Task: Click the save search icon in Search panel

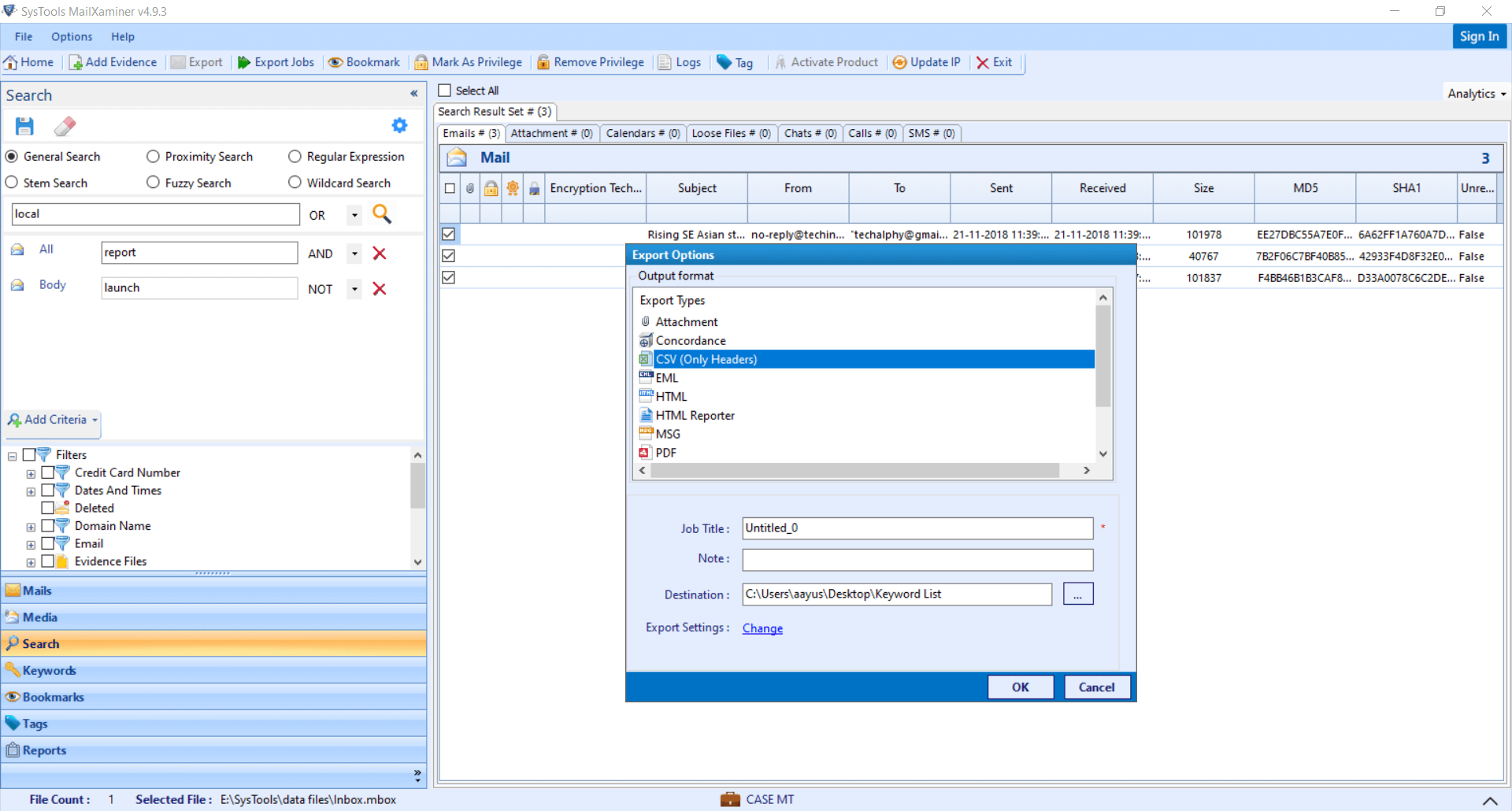Action: coord(24,126)
